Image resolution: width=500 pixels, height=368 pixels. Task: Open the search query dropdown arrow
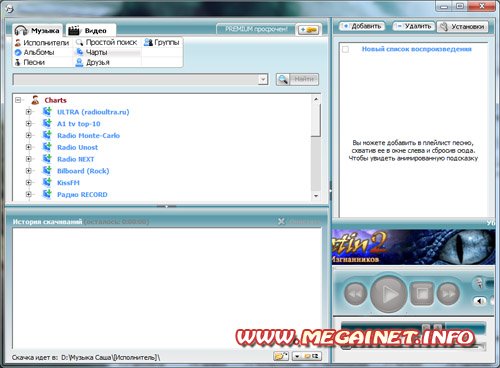263,79
